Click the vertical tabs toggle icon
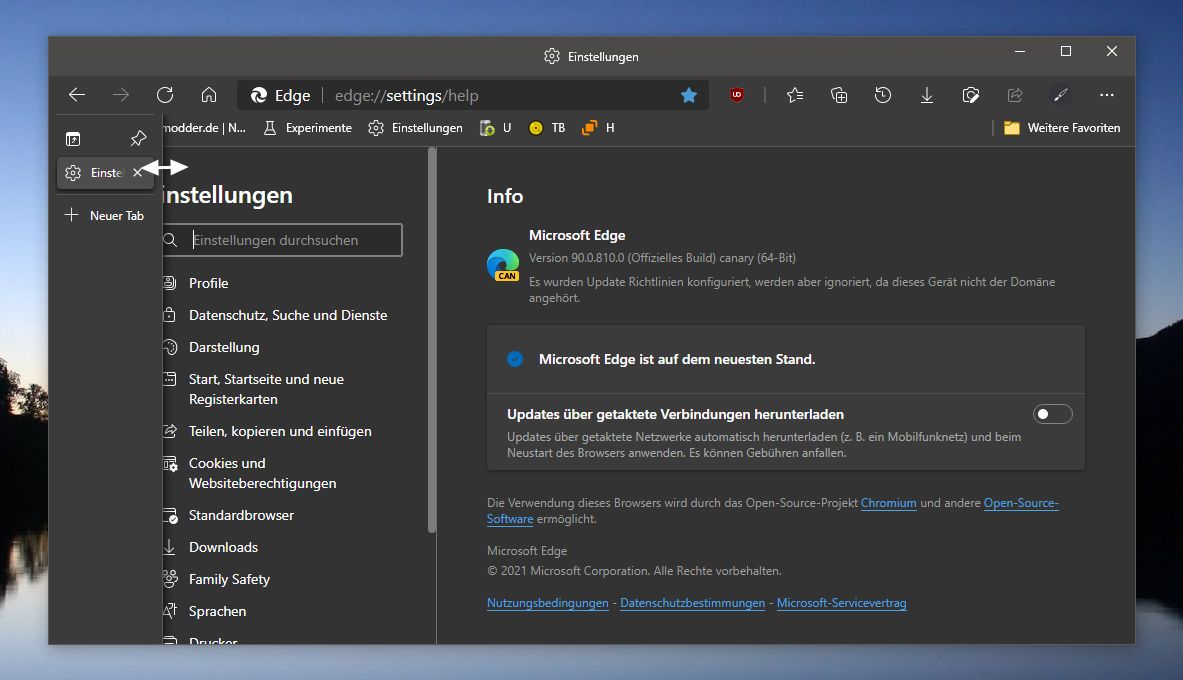This screenshot has width=1183, height=680. (73, 139)
